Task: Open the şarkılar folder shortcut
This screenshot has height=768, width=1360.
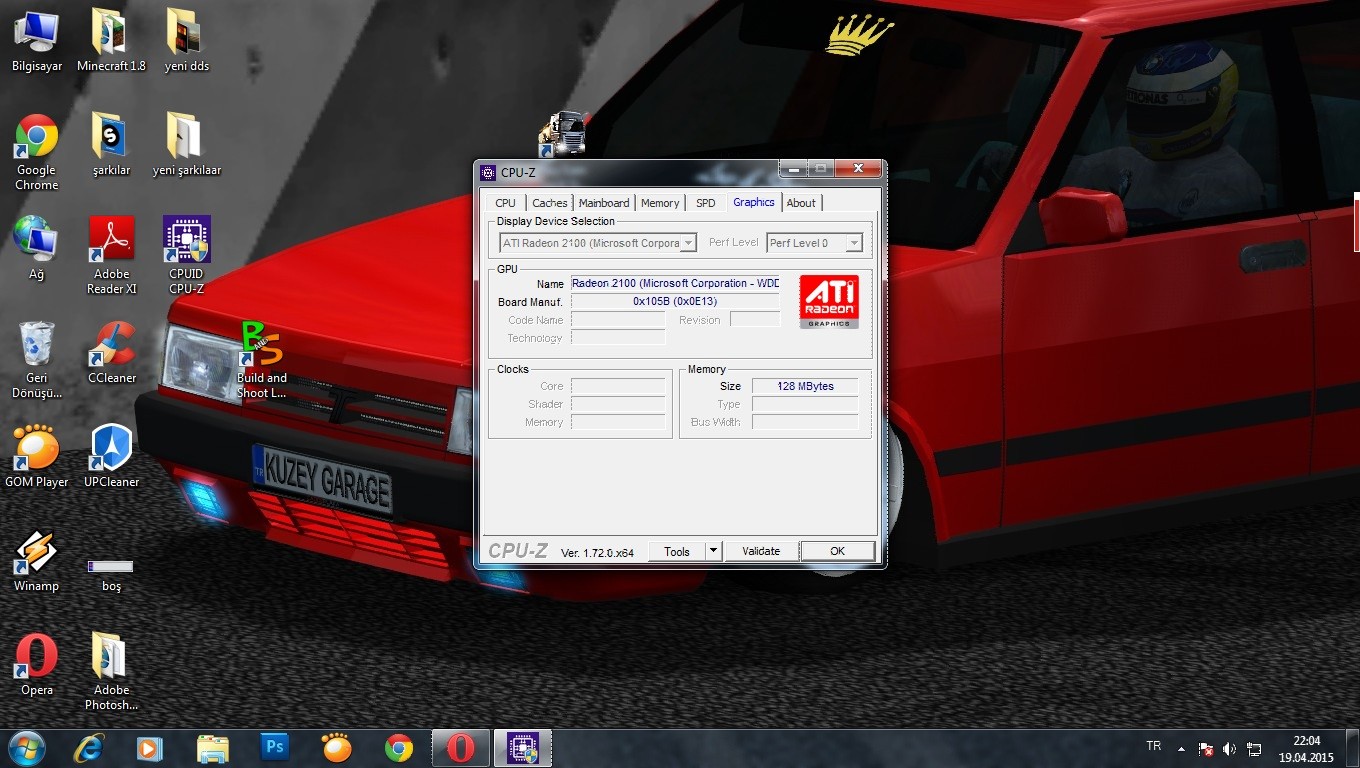Action: point(111,144)
